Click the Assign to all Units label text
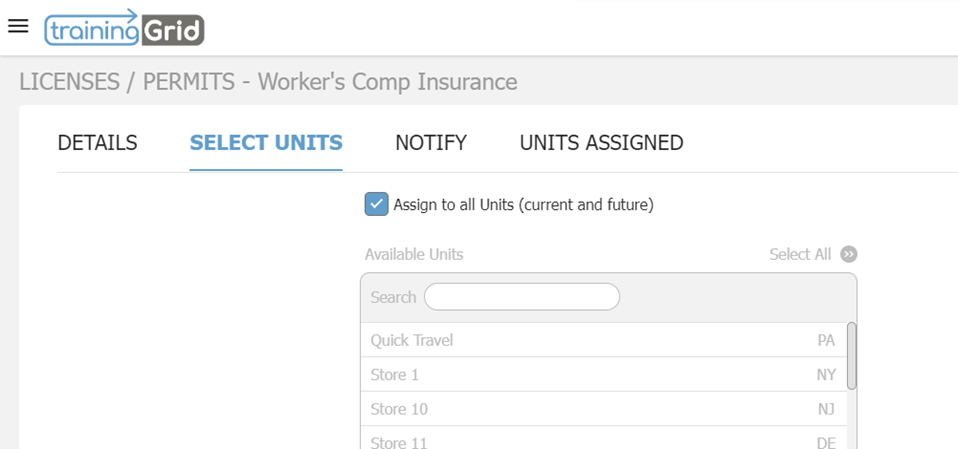 [523, 204]
